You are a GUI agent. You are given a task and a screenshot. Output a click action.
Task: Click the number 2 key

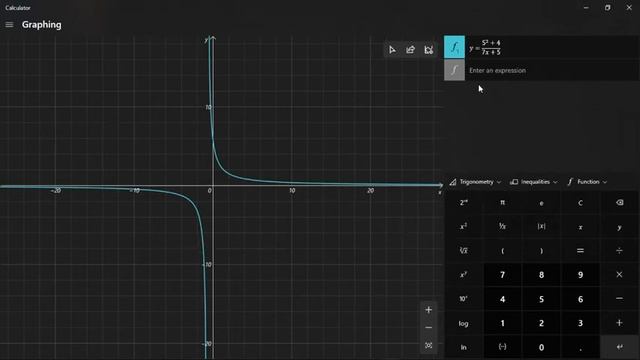(x=541, y=323)
